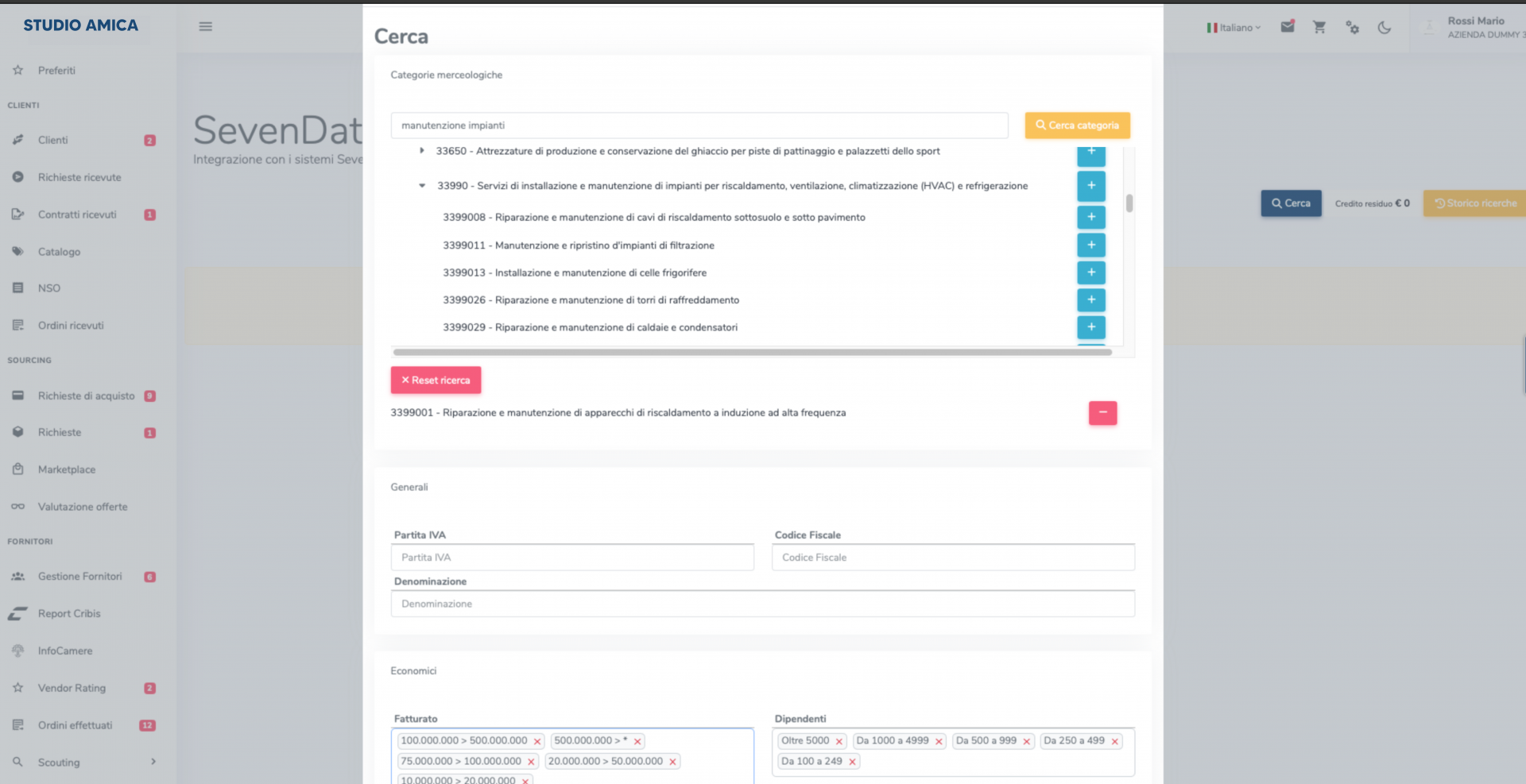Click the Clienti handshake icon
Viewport: 1526px width, 784px height.
17,140
